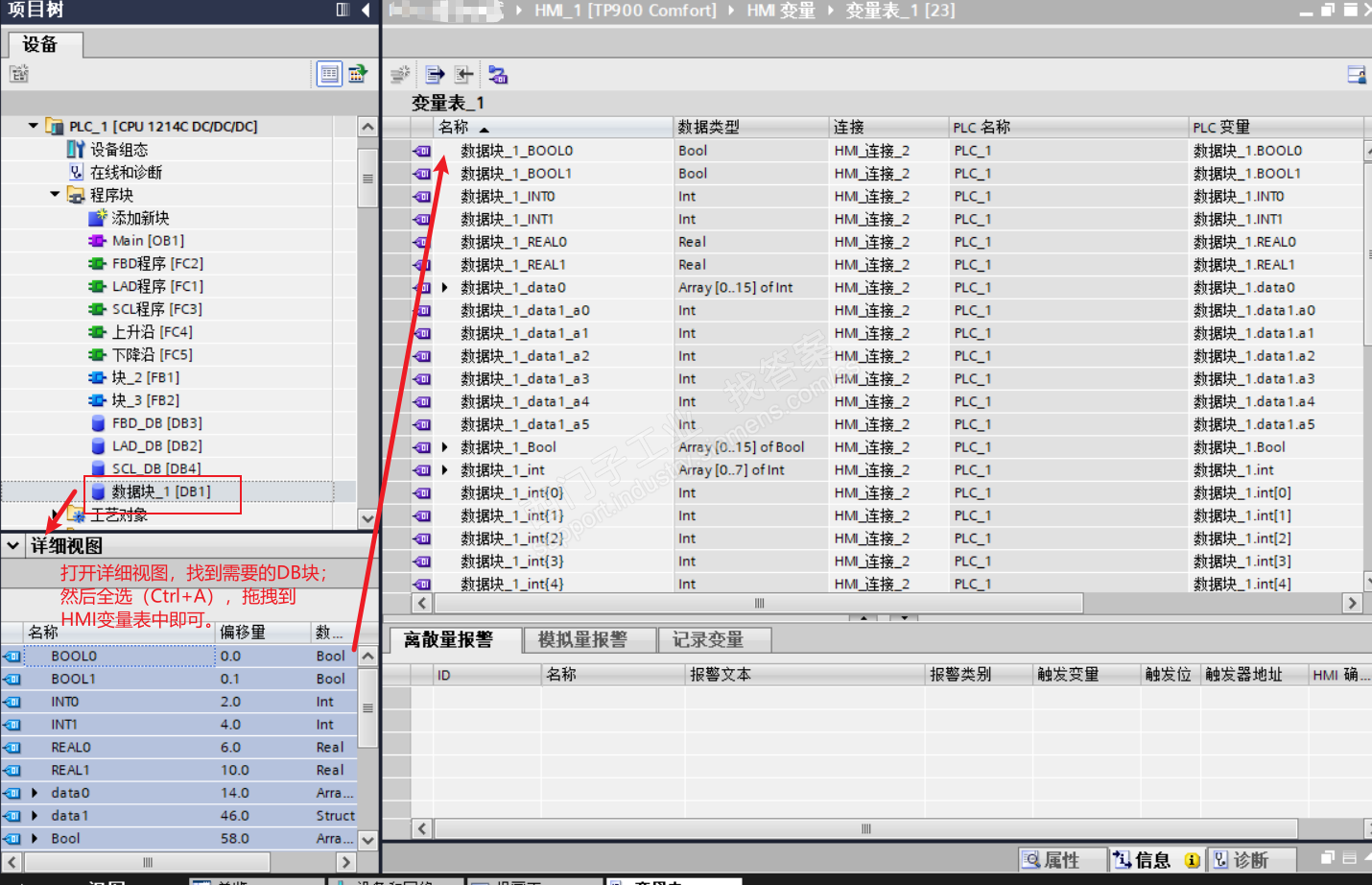Click the 偏移量 column header in detail view
Image resolution: width=1372 pixels, height=885 pixels.
[x=264, y=633]
